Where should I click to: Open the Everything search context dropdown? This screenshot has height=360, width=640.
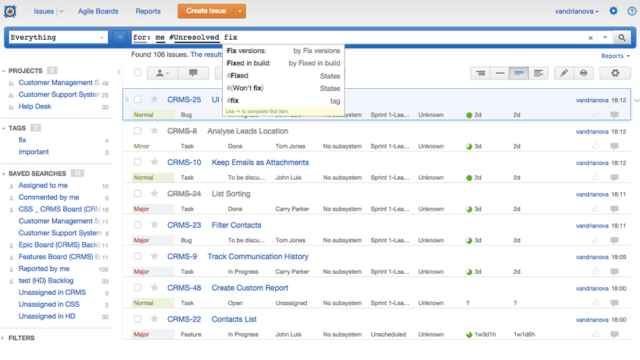tap(58, 37)
